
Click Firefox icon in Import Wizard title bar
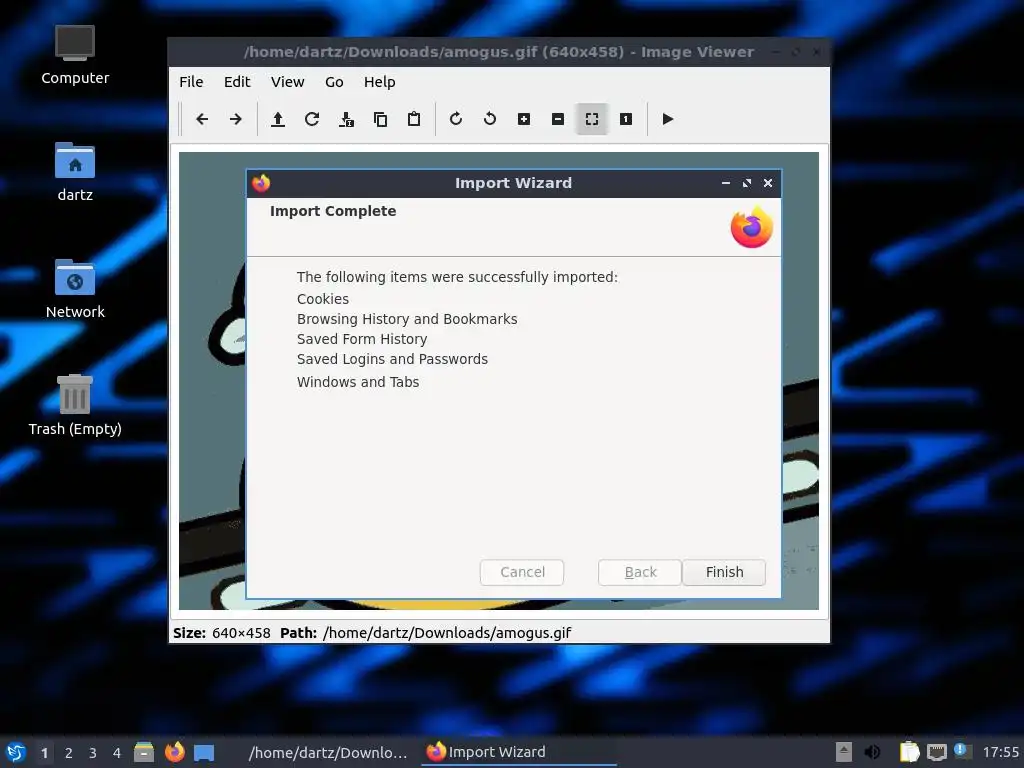tap(261, 183)
